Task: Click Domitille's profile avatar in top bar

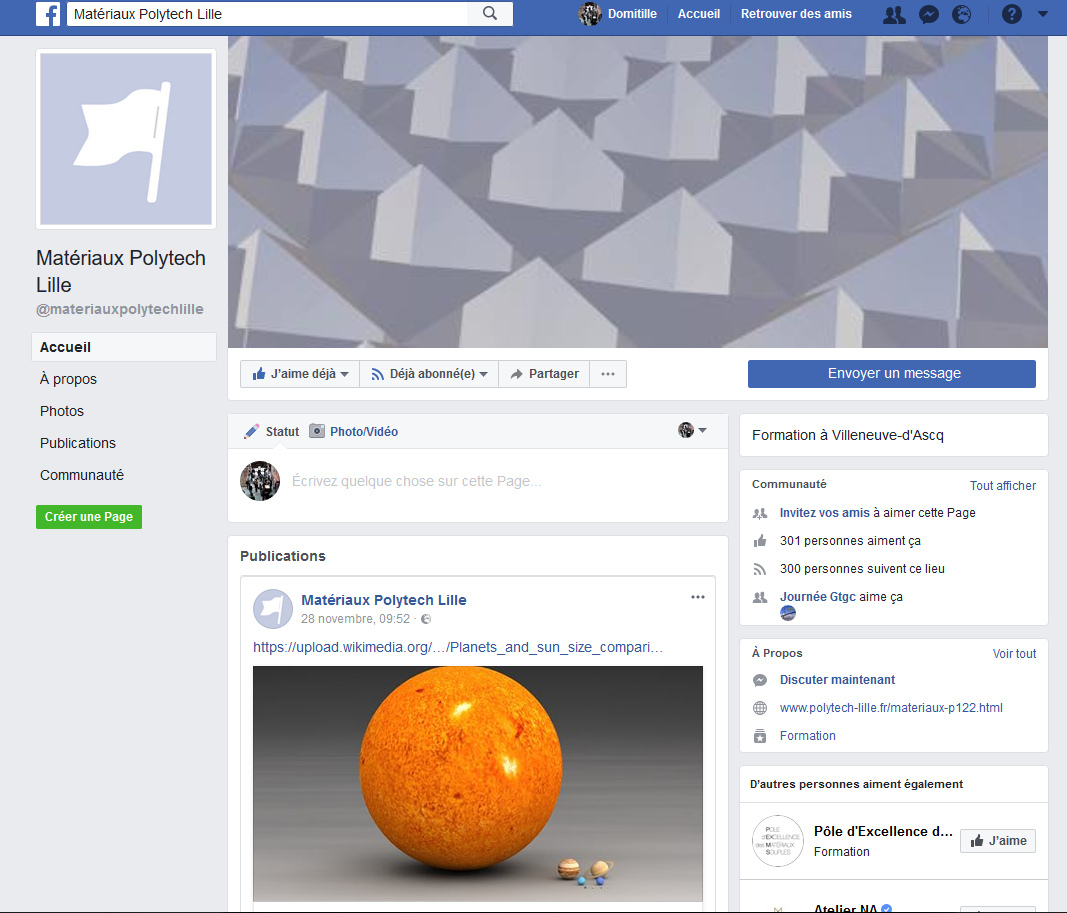Action: point(590,14)
